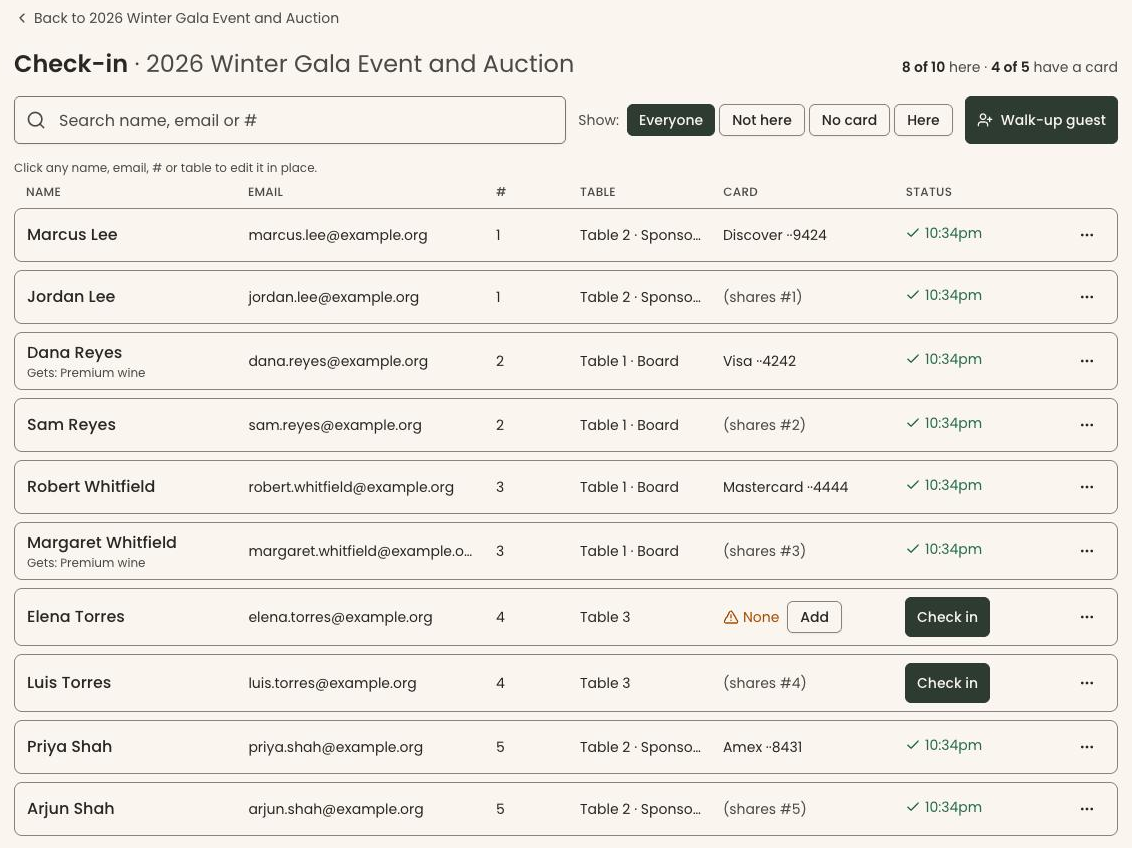Expand the menu for Luis Torres

tap(1087, 683)
